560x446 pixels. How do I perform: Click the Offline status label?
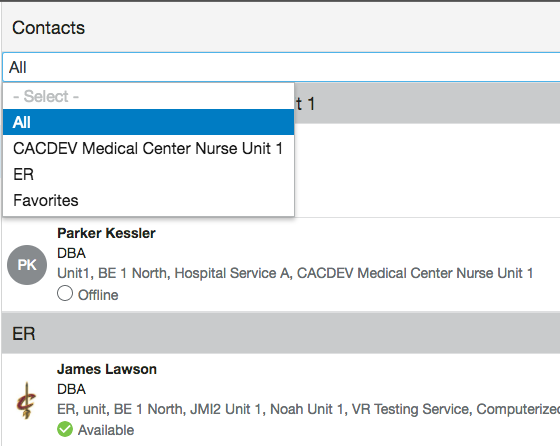coord(98,295)
